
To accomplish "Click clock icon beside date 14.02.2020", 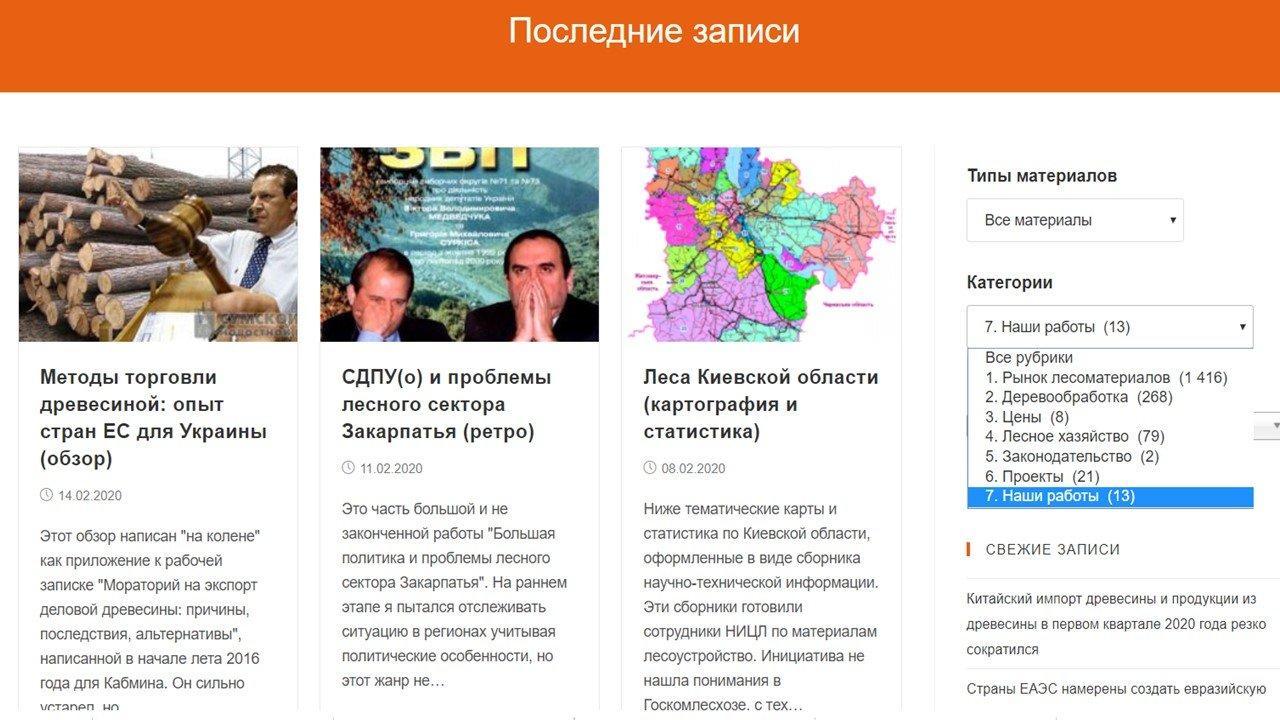I will coord(46,495).
